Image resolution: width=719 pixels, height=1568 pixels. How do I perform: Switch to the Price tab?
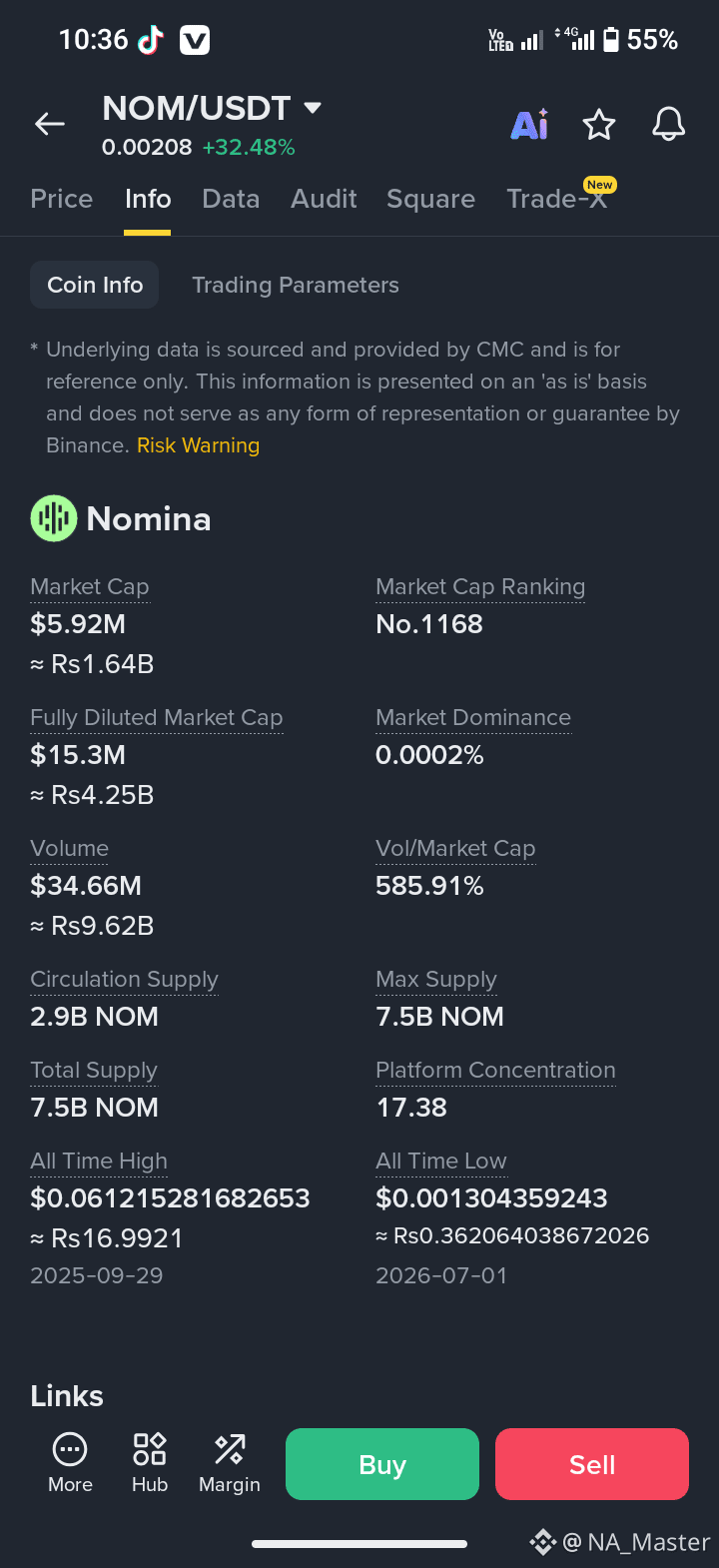click(62, 199)
